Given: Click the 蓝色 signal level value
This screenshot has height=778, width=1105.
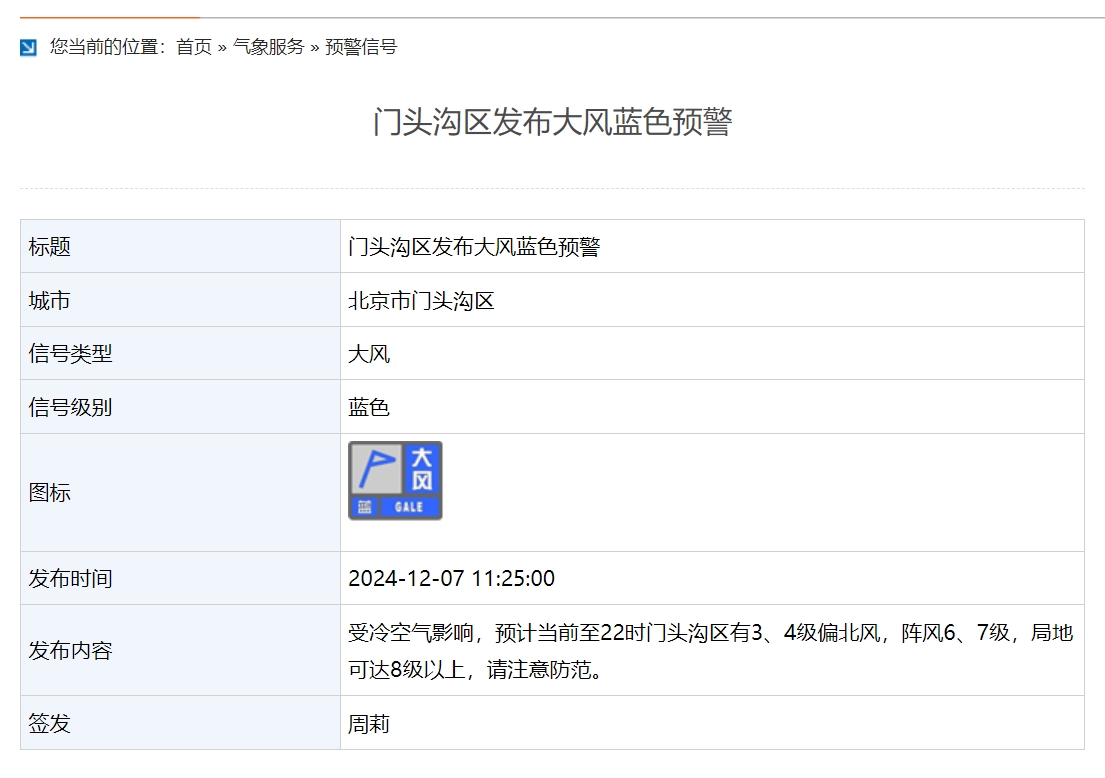Looking at the screenshot, I should 369,407.
